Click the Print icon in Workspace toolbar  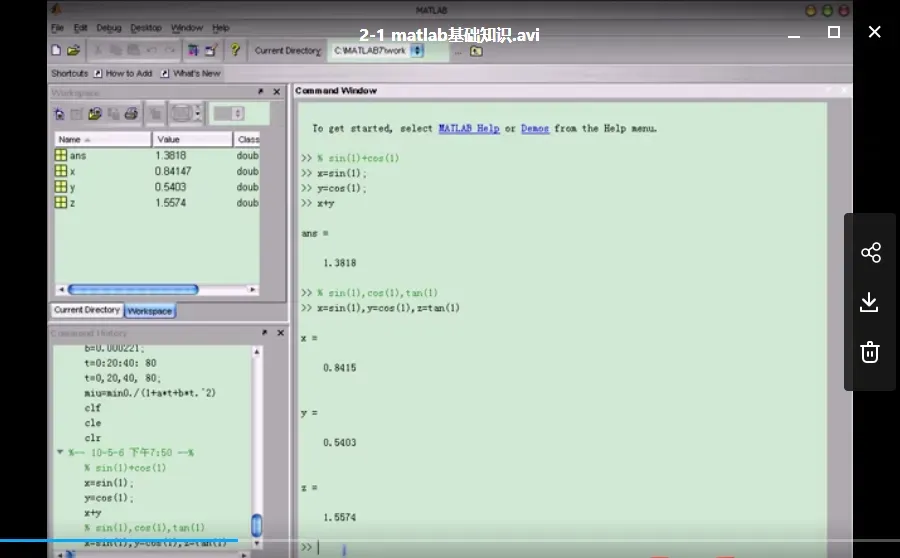(x=131, y=114)
